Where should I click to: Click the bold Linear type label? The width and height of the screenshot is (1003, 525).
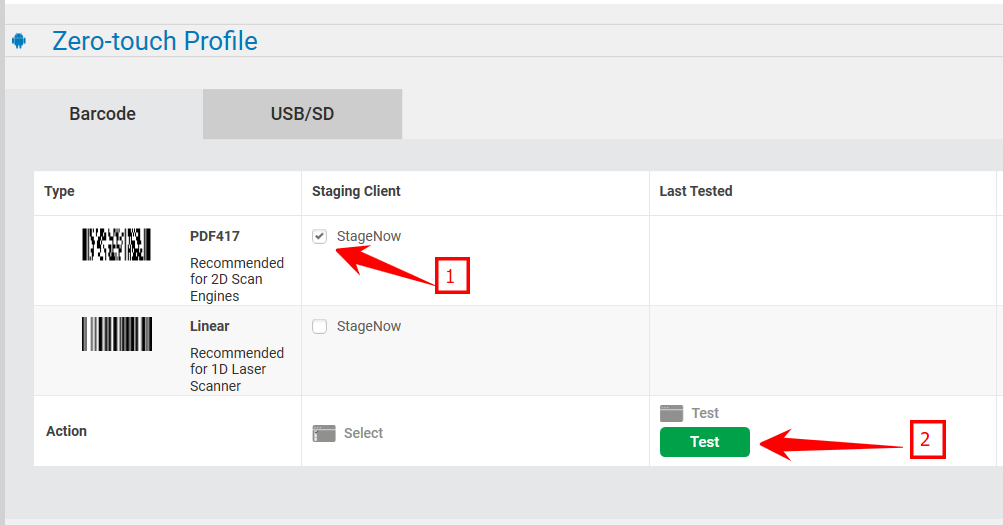pyautogui.click(x=210, y=326)
